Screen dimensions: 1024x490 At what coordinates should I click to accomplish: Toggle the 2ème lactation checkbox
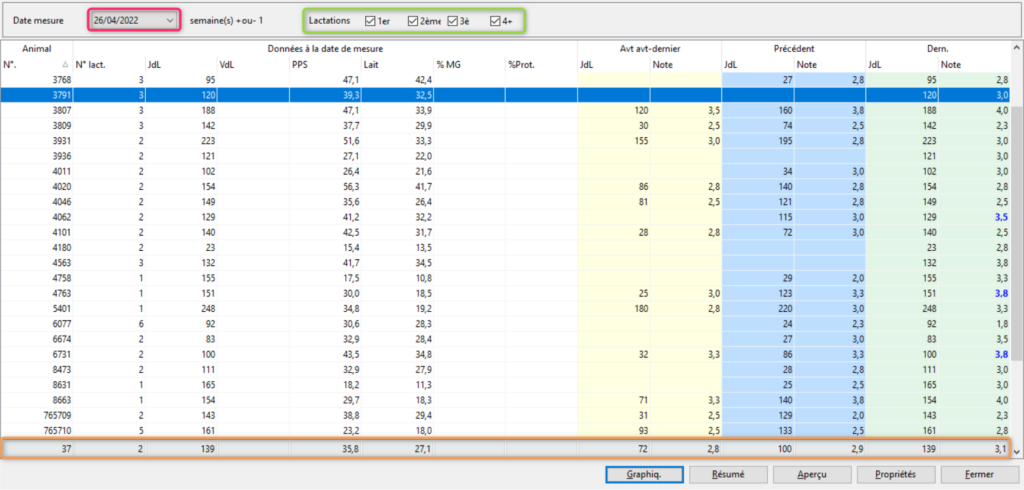pyautogui.click(x=413, y=20)
